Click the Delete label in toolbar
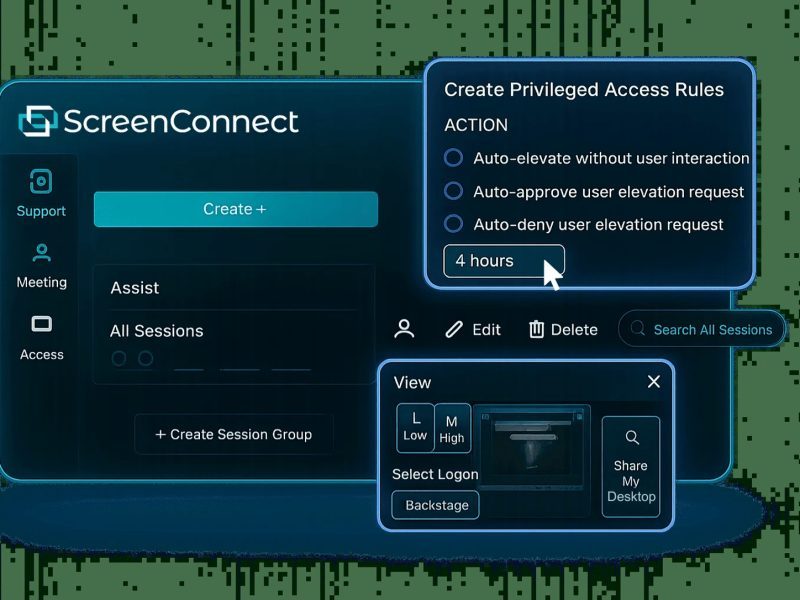The image size is (800, 600). point(574,330)
